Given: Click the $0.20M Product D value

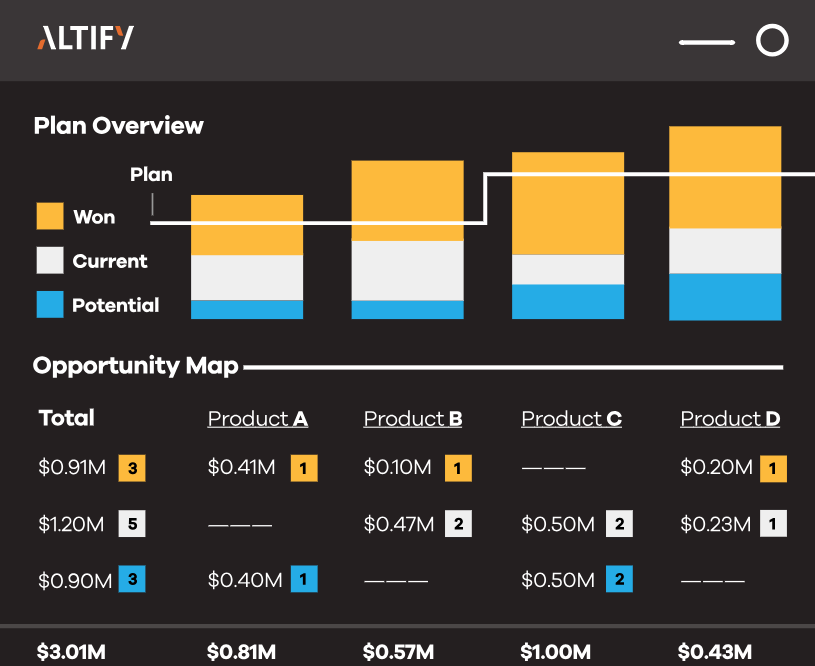Looking at the screenshot, I should click(716, 467).
